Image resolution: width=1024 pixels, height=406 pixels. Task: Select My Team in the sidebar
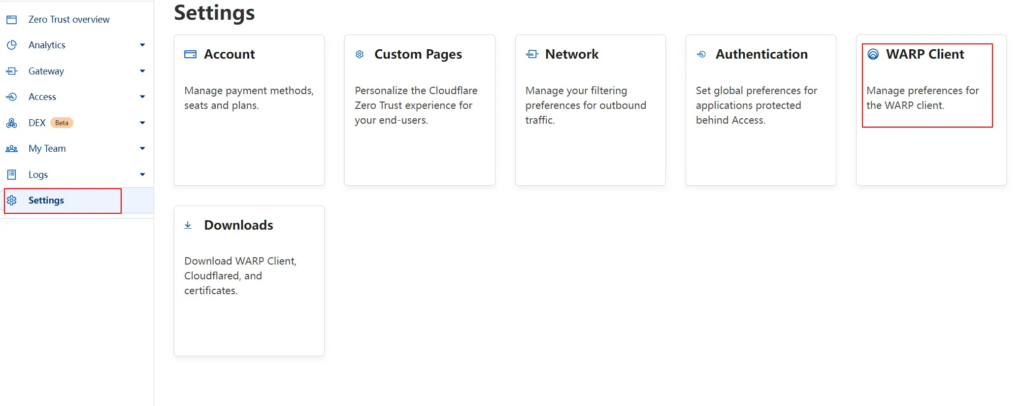47,149
